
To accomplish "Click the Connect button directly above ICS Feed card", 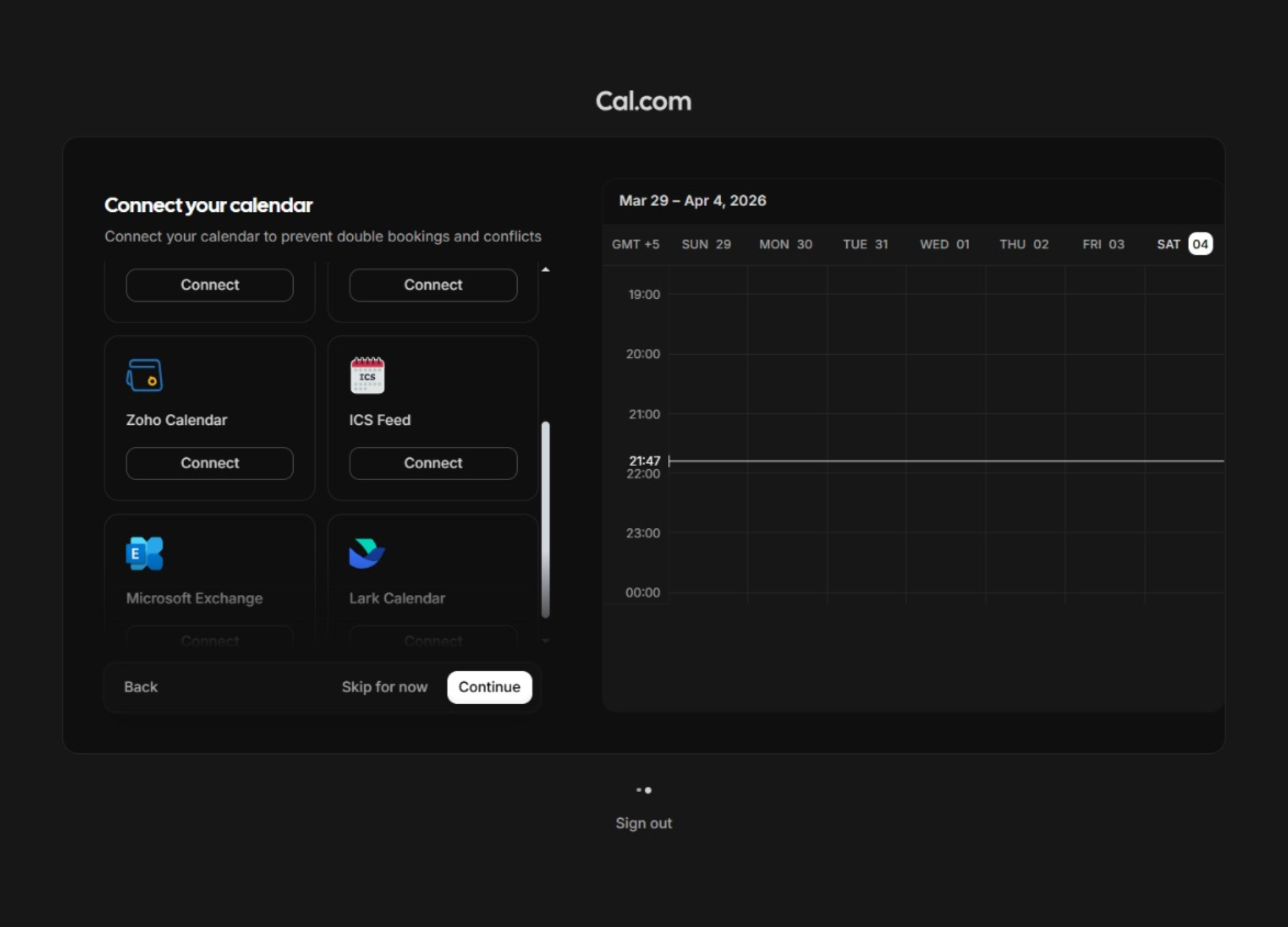I will 433,285.
